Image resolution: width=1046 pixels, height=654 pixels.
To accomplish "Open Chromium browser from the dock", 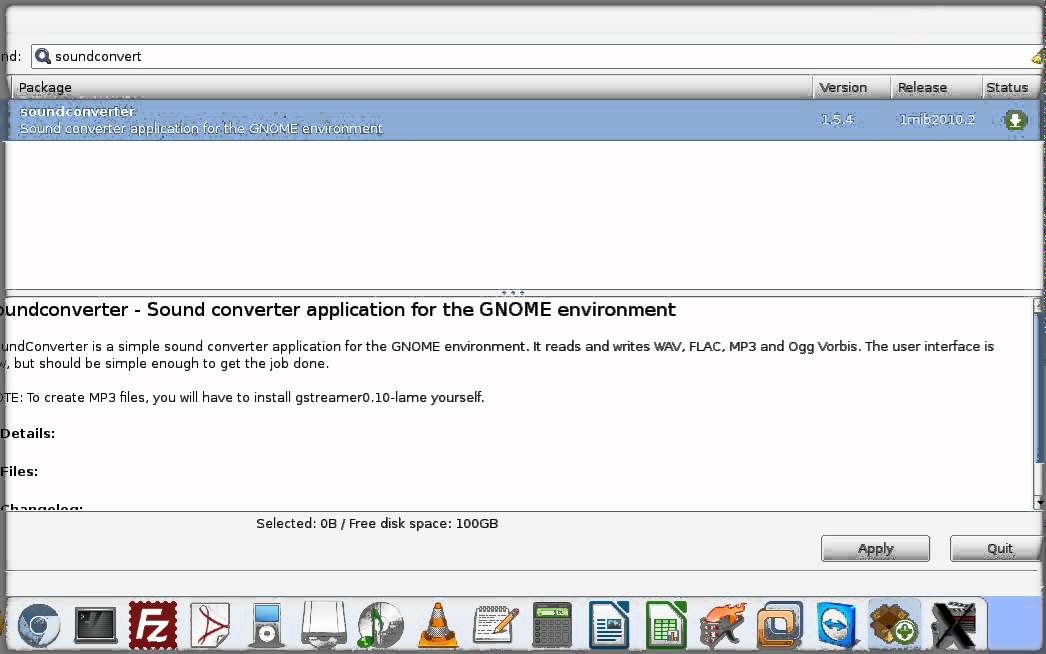I will coord(39,625).
